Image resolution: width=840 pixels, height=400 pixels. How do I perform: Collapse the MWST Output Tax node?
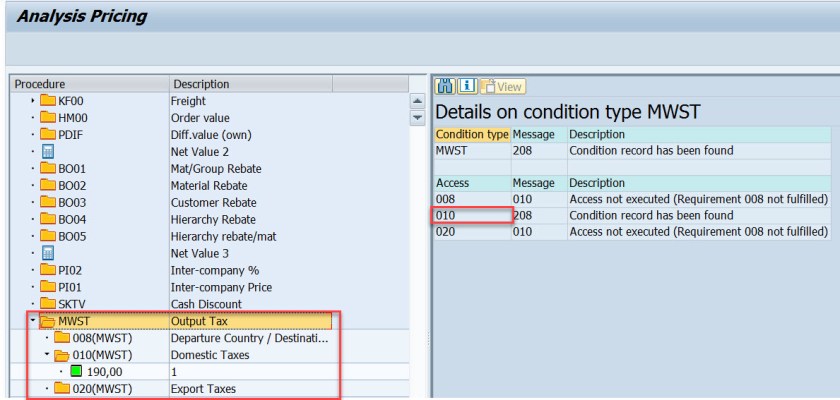33,321
